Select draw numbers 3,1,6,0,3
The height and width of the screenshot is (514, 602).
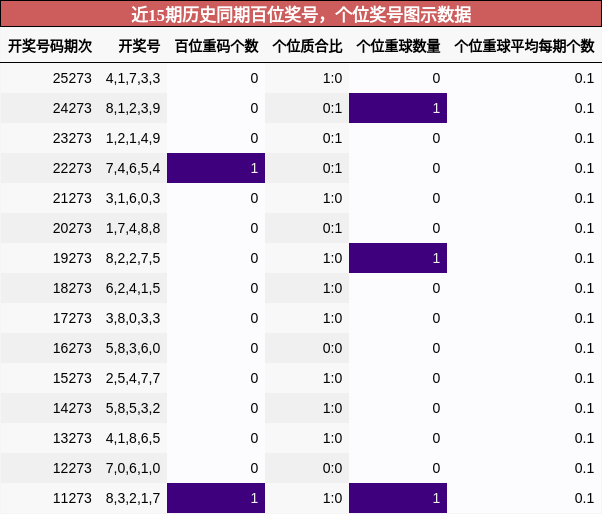coord(133,198)
